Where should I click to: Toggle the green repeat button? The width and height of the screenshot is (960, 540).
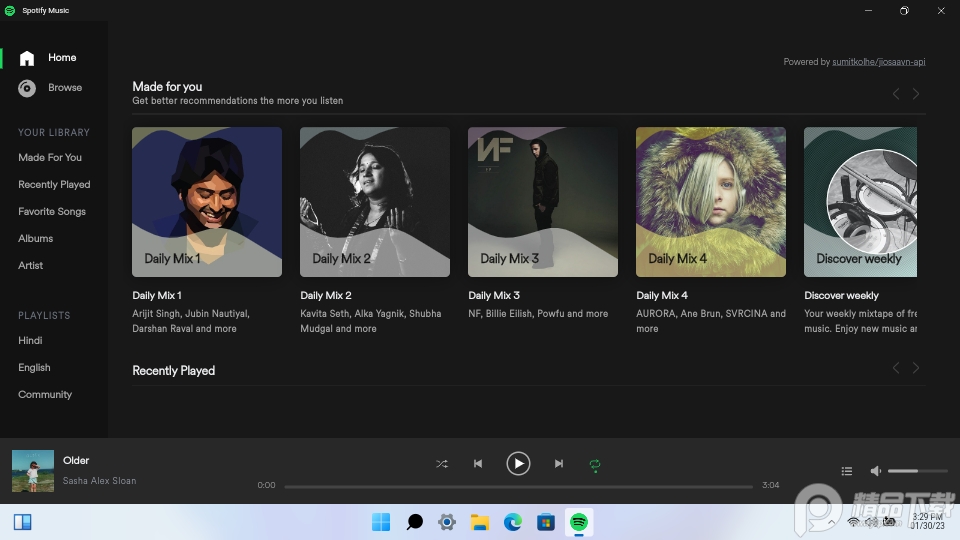pyautogui.click(x=595, y=464)
